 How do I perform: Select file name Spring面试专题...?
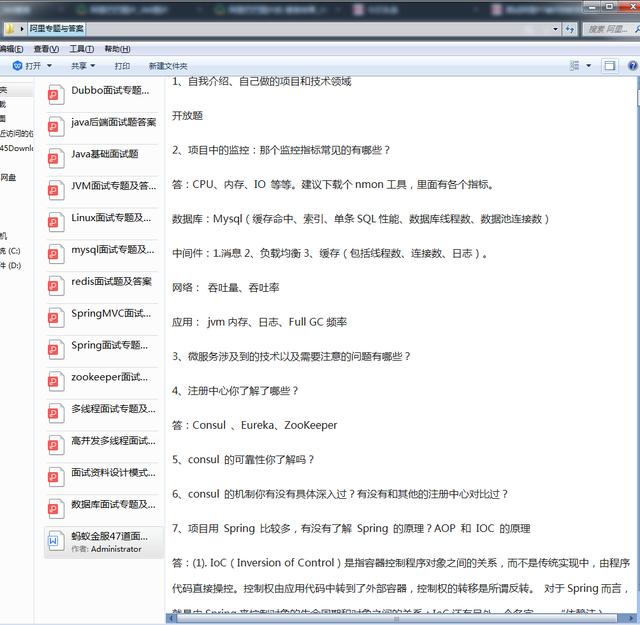[109, 345]
